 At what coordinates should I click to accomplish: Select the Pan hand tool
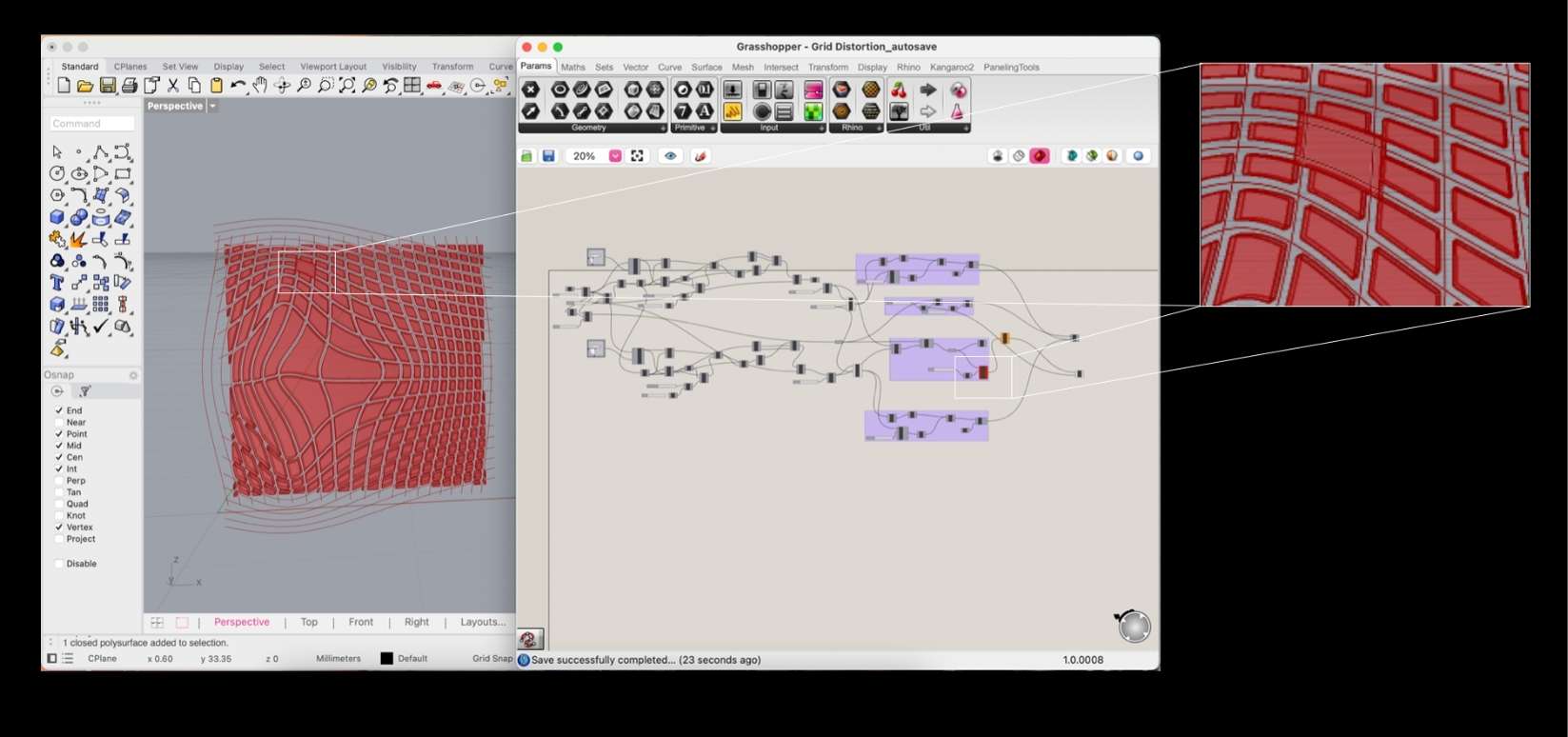tap(260, 86)
